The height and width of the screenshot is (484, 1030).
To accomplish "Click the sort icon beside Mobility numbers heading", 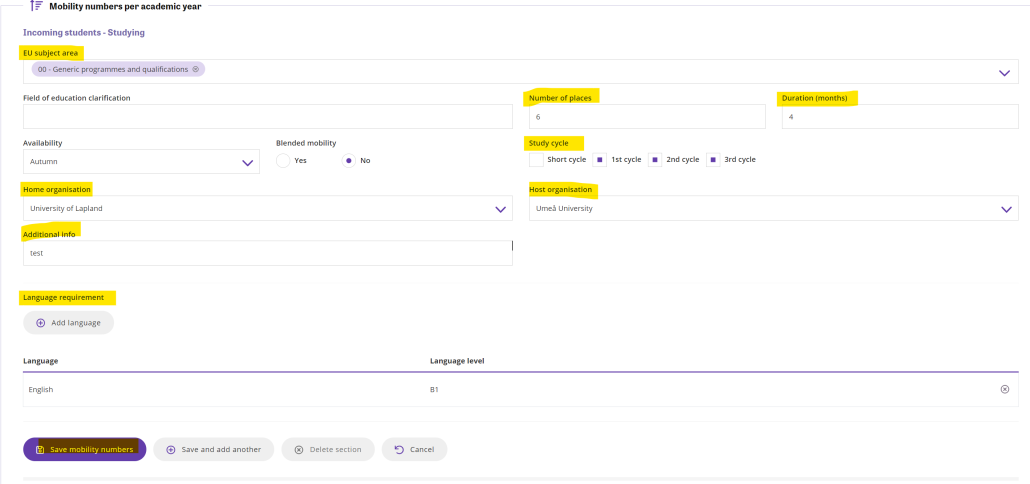I will tap(37, 6).
